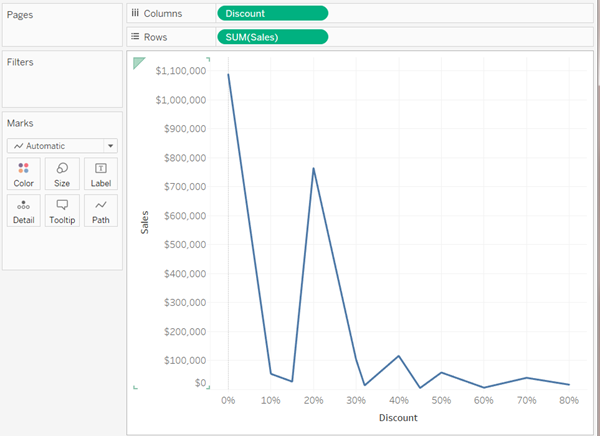Click the 0% label on Discount axis
This screenshot has height=436, width=600.
coord(228,400)
